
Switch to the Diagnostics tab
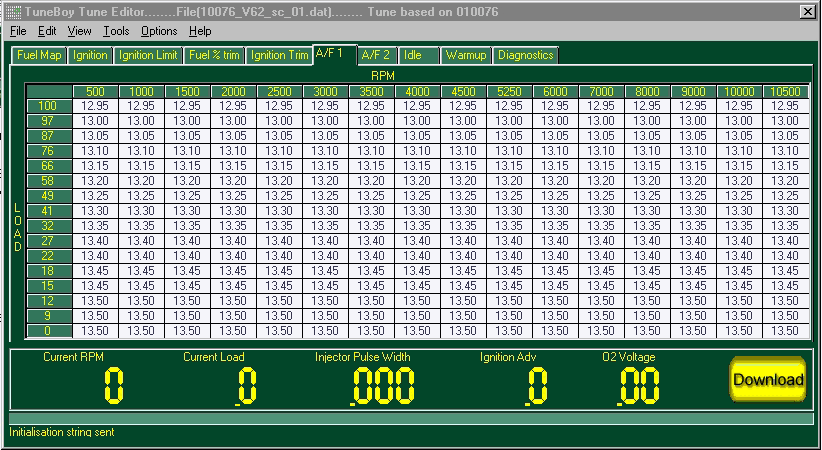pos(525,55)
